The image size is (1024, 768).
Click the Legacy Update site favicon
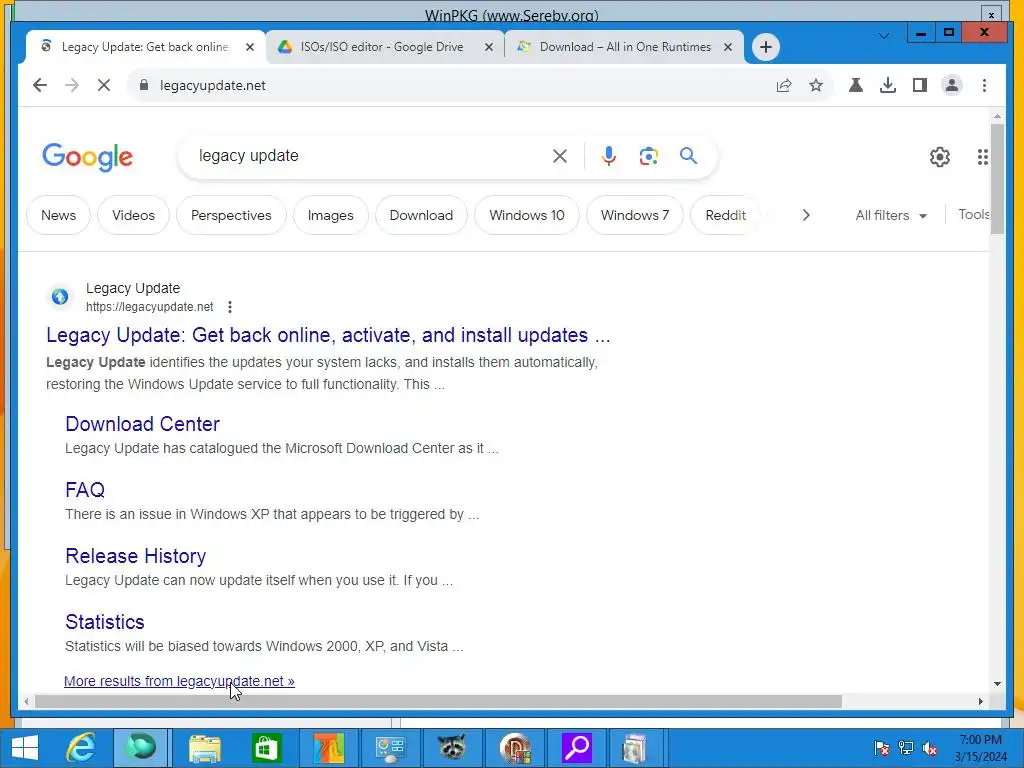(x=60, y=297)
